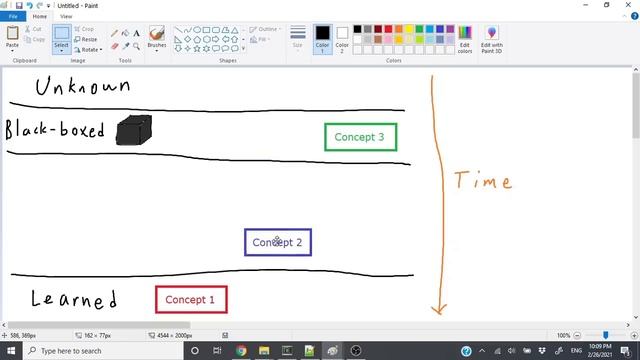
Task: Choose the Pentagon shape
Action: 197,39
